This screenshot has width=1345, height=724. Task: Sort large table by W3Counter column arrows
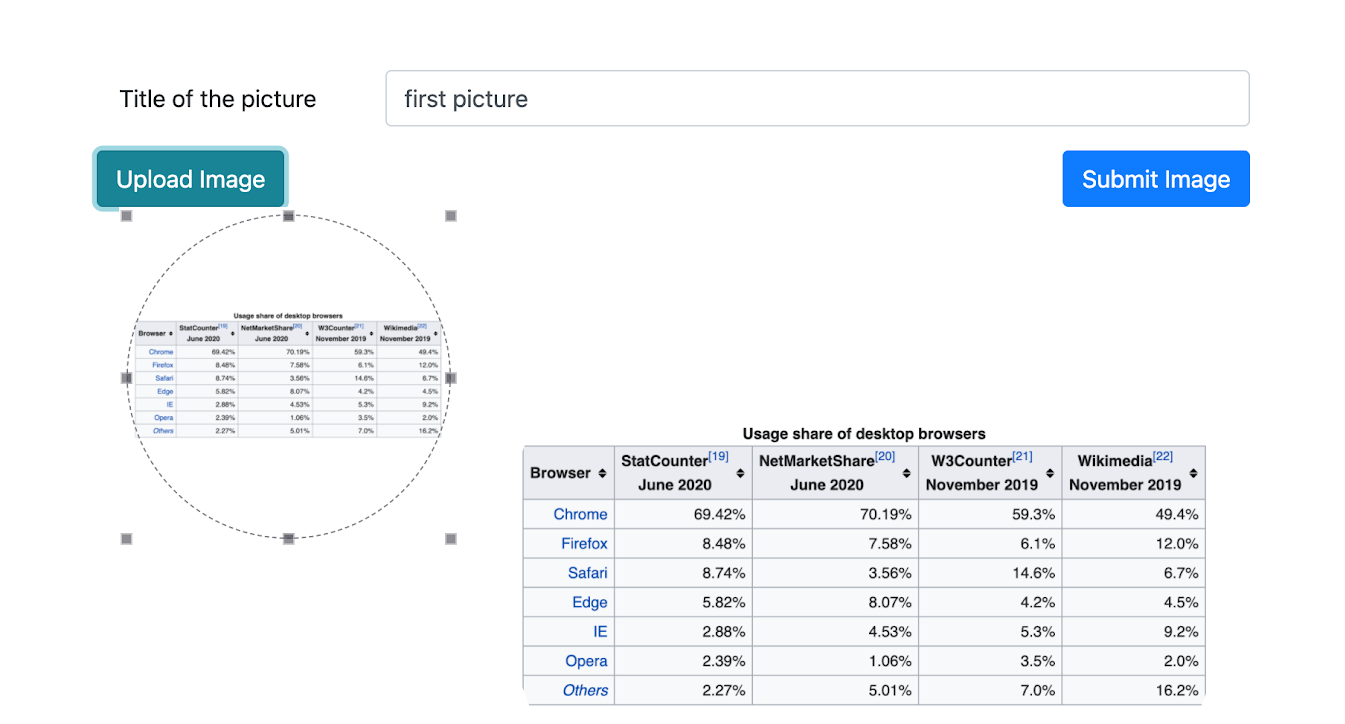1050,473
